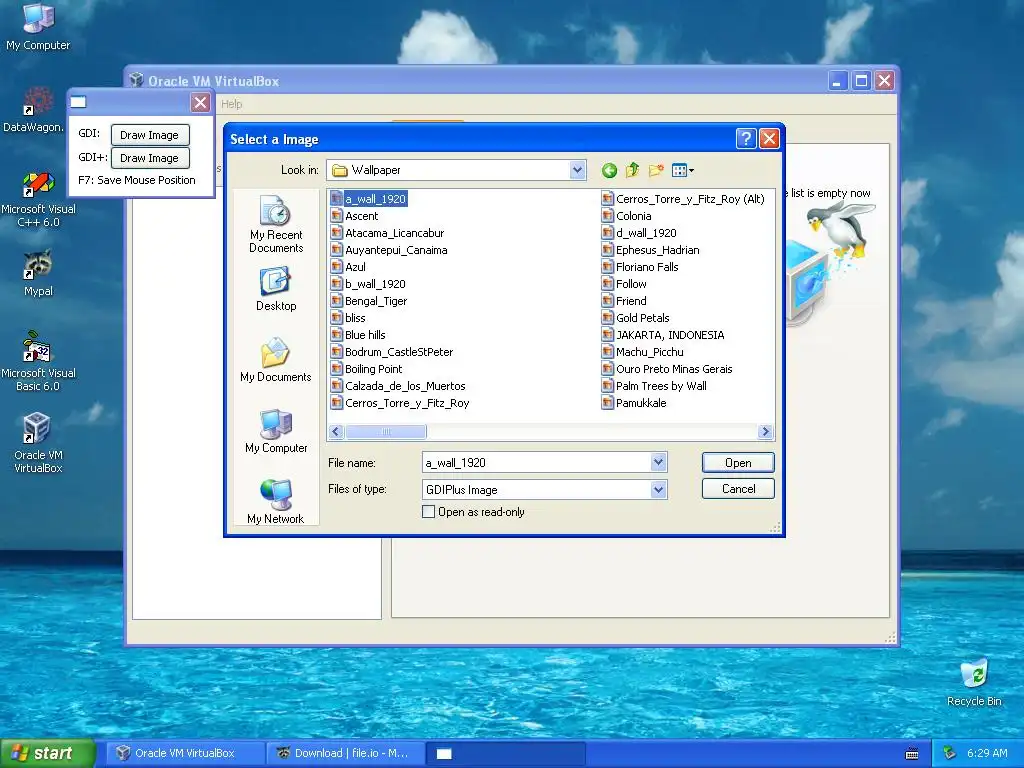Click the horizontal scrollbar thumb in file list
The height and width of the screenshot is (768, 1024).
tap(386, 432)
